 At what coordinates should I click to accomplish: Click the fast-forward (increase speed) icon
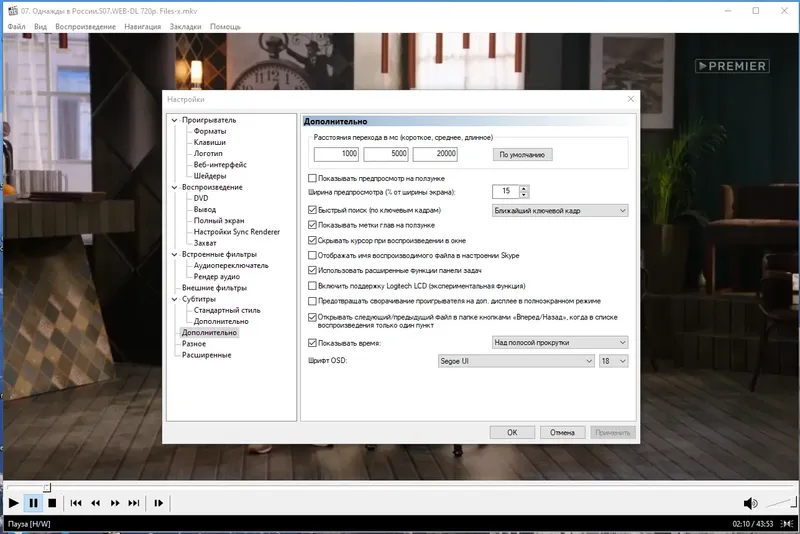(115, 503)
